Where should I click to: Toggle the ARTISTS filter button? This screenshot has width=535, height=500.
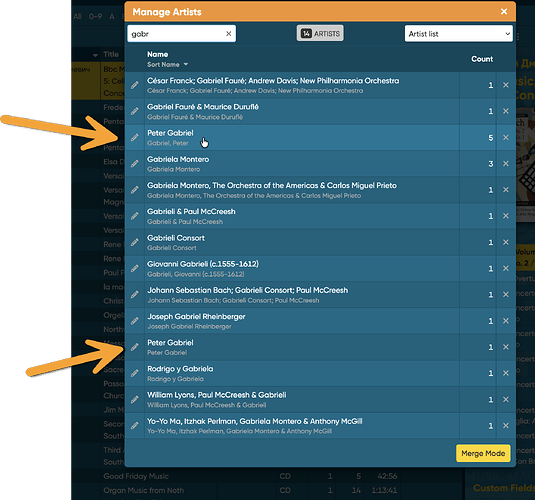point(320,33)
